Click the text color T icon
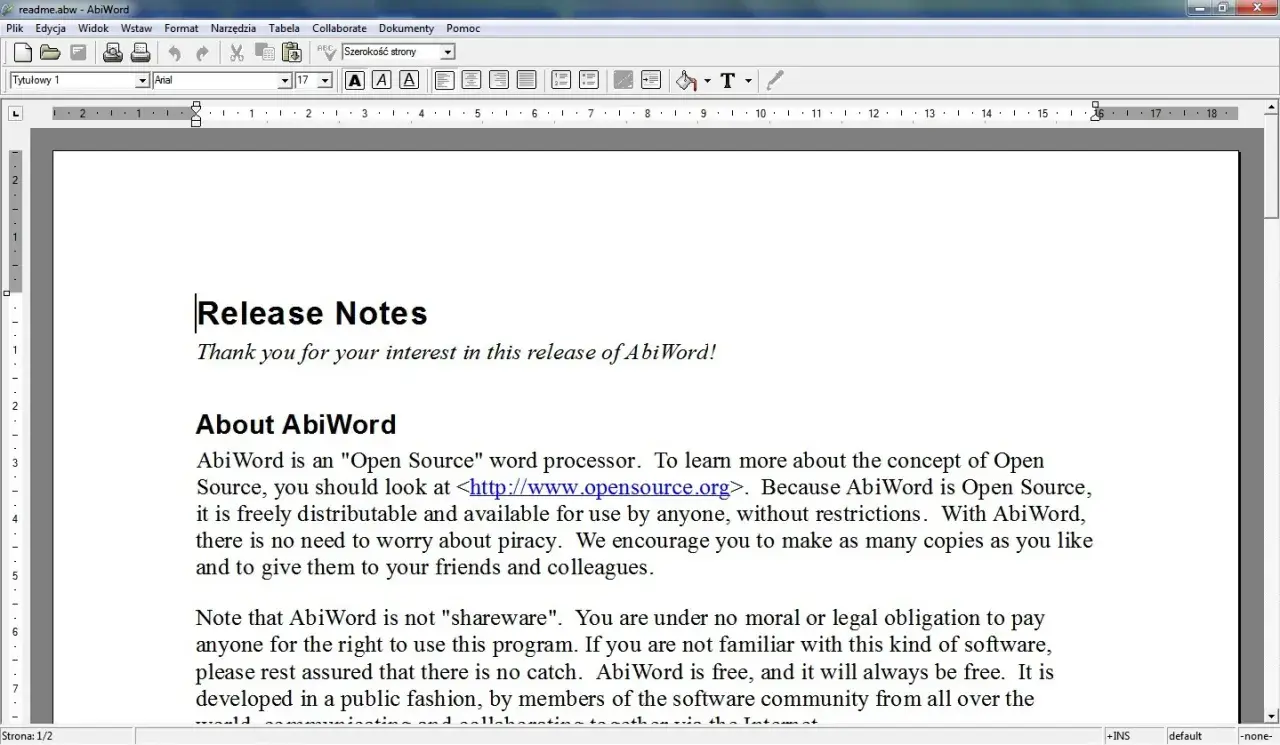The image size is (1280, 745). 728,80
